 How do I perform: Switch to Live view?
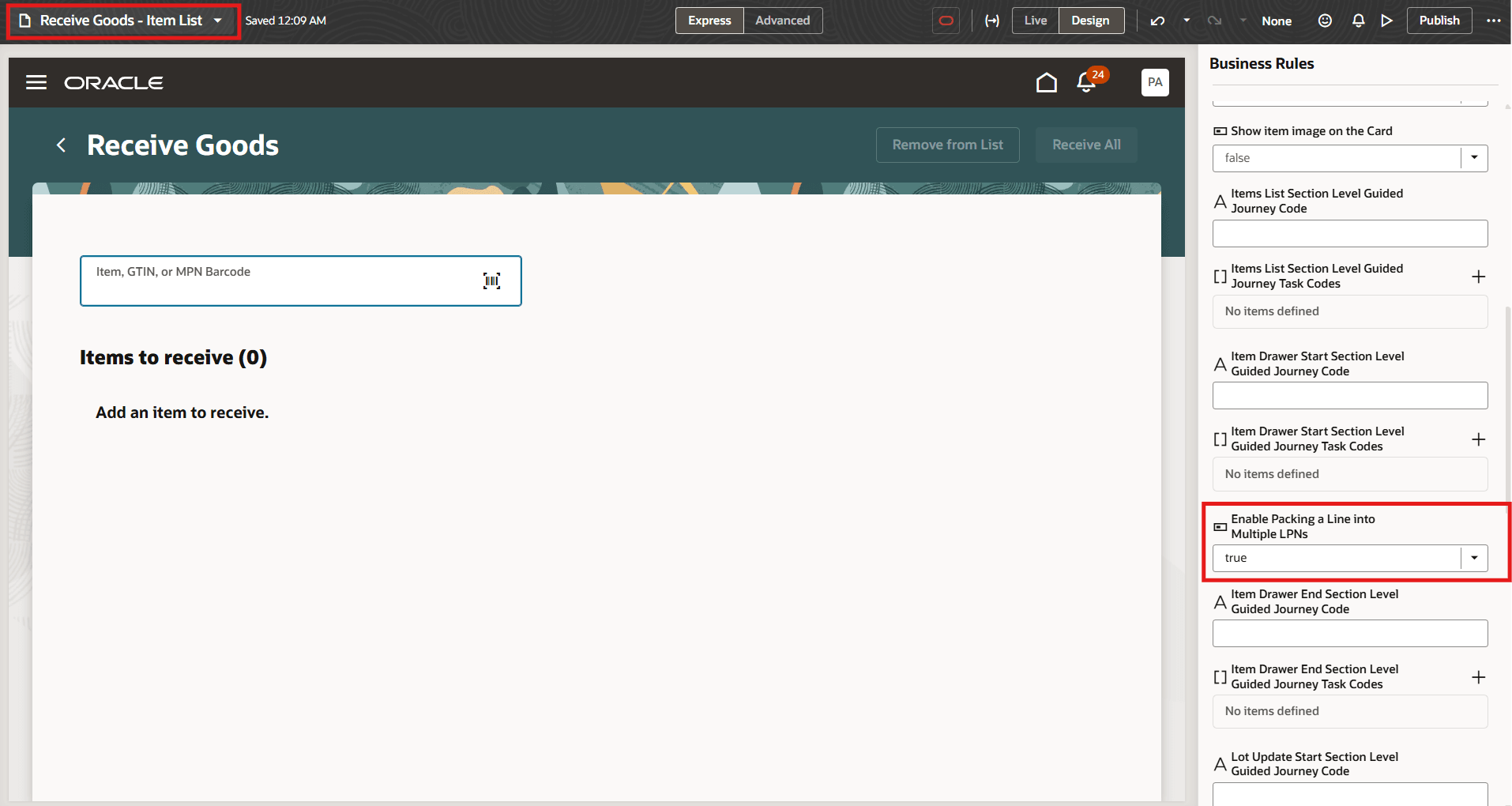point(1035,21)
